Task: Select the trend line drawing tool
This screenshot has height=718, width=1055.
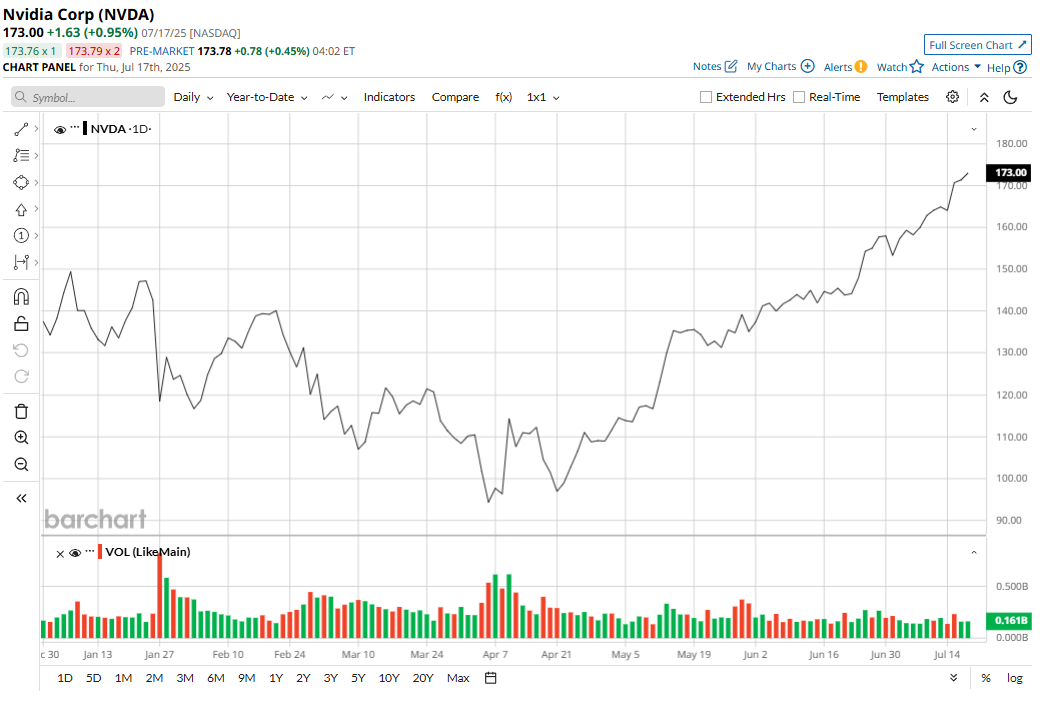Action: click(21, 129)
